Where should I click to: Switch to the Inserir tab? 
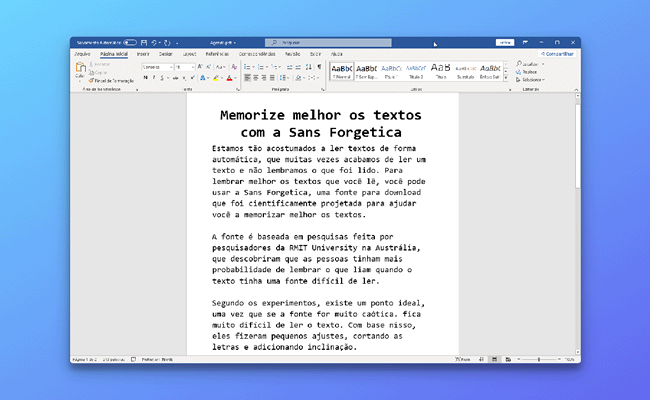[x=143, y=54]
